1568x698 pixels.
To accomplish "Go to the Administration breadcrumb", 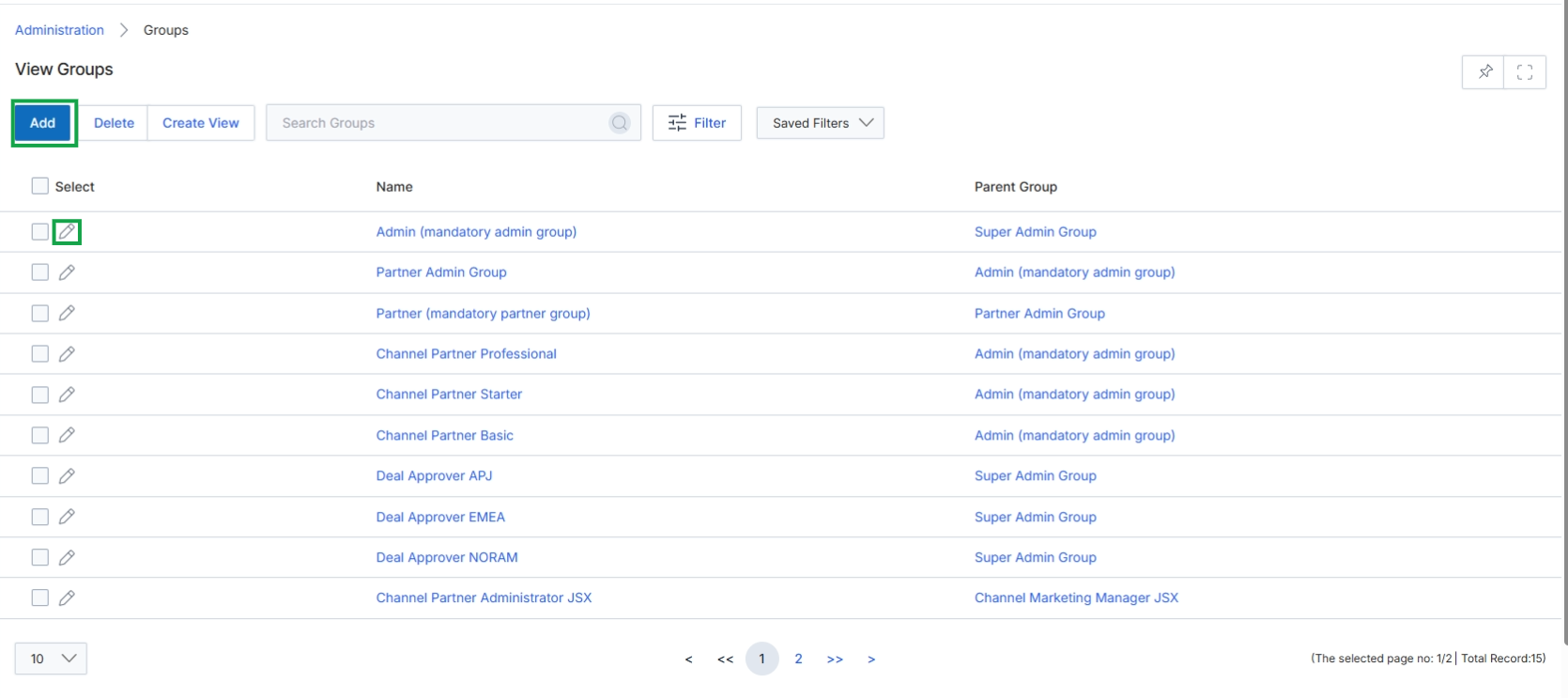I will (59, 30).
